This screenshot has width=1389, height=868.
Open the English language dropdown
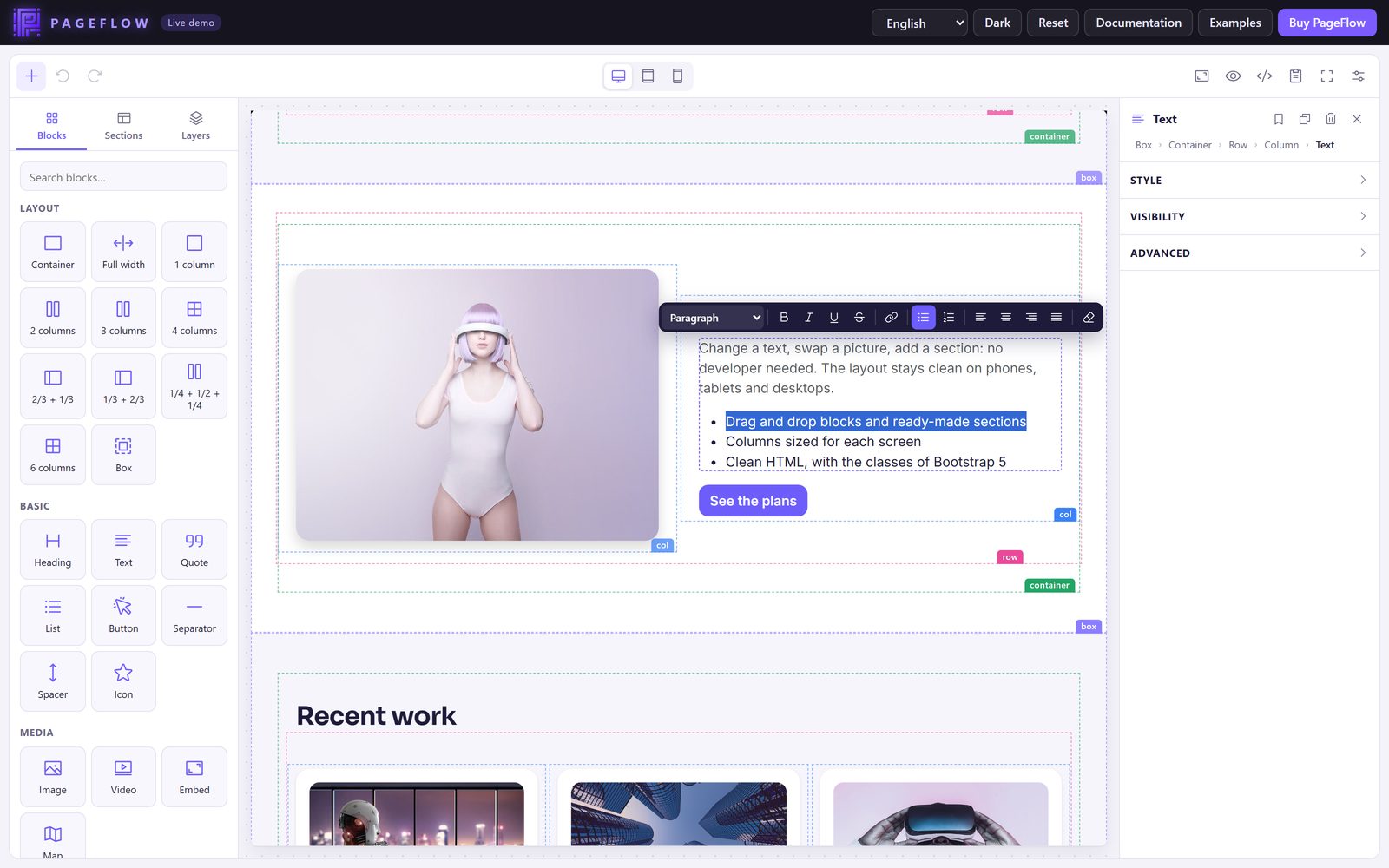(919, 23)
